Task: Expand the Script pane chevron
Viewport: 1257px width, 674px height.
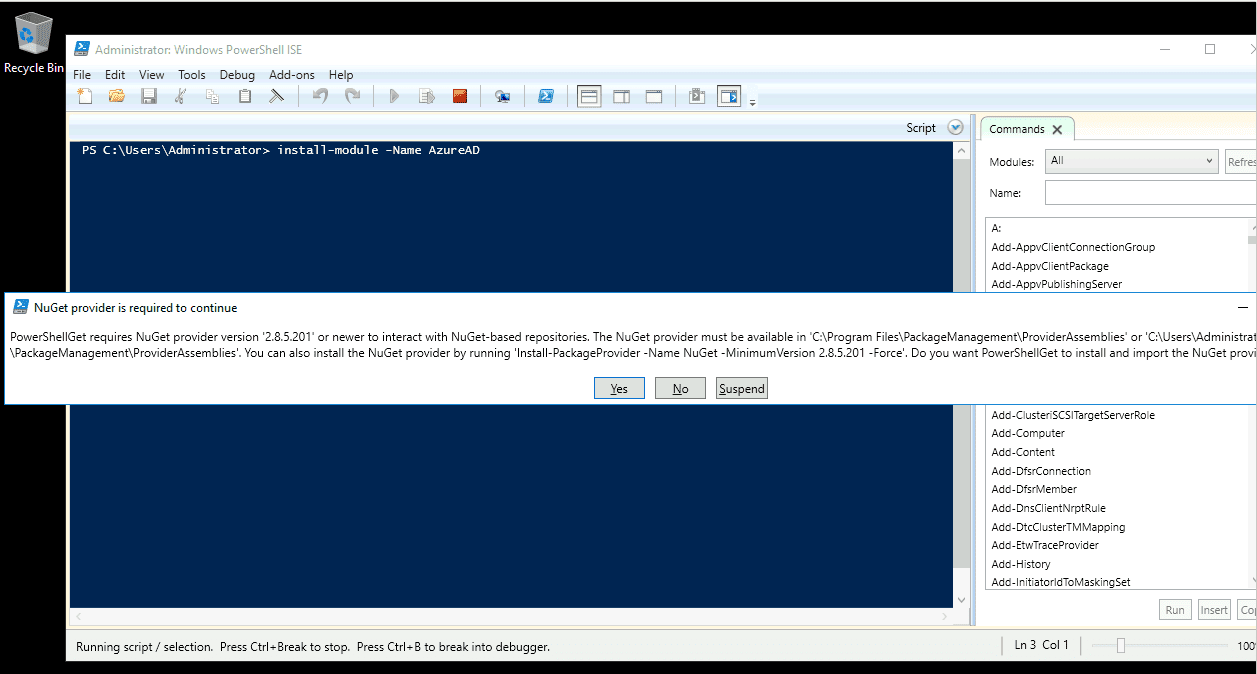Action: coord(955,128)
